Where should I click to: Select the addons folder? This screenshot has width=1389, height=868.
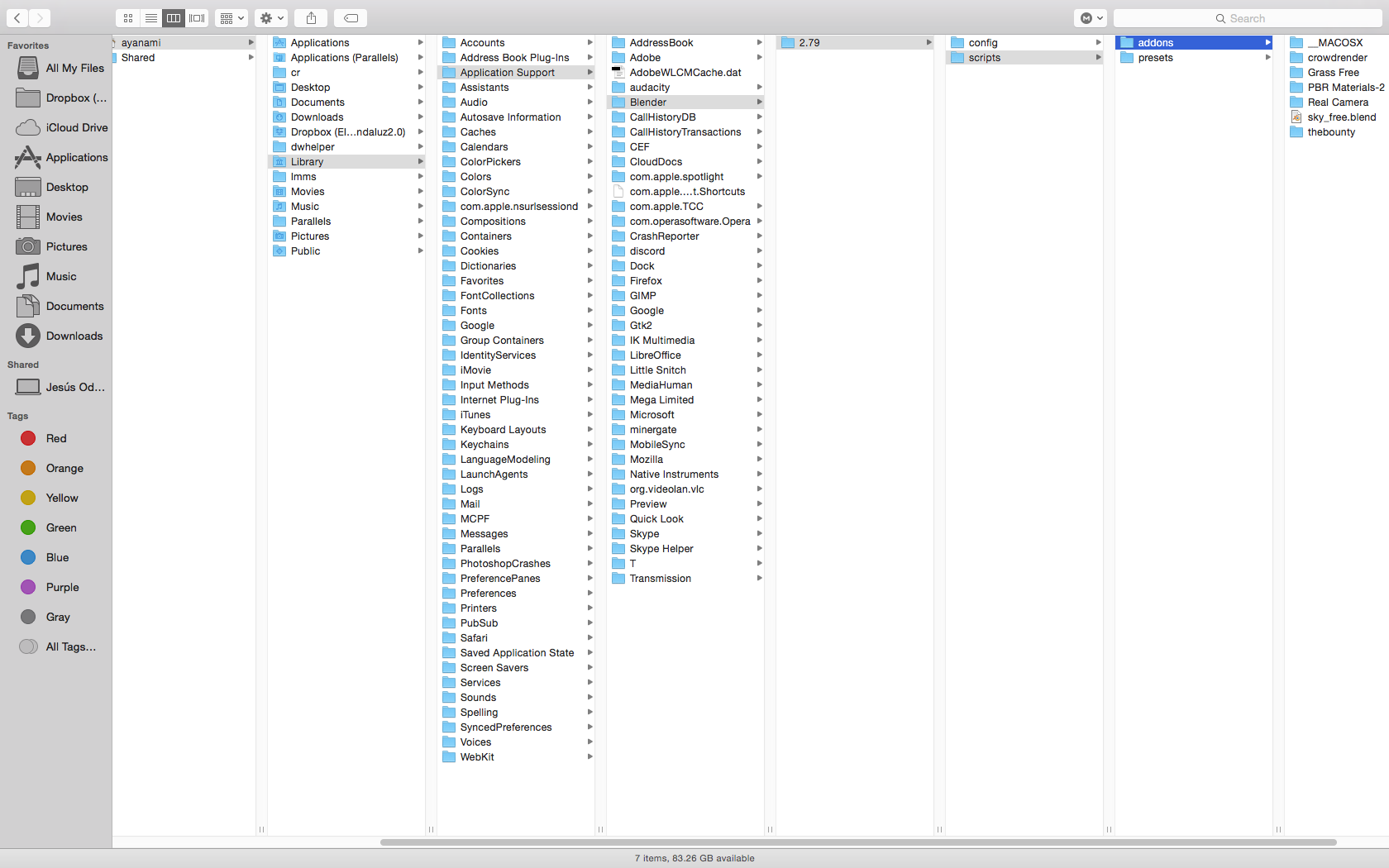coord(1194,43)
